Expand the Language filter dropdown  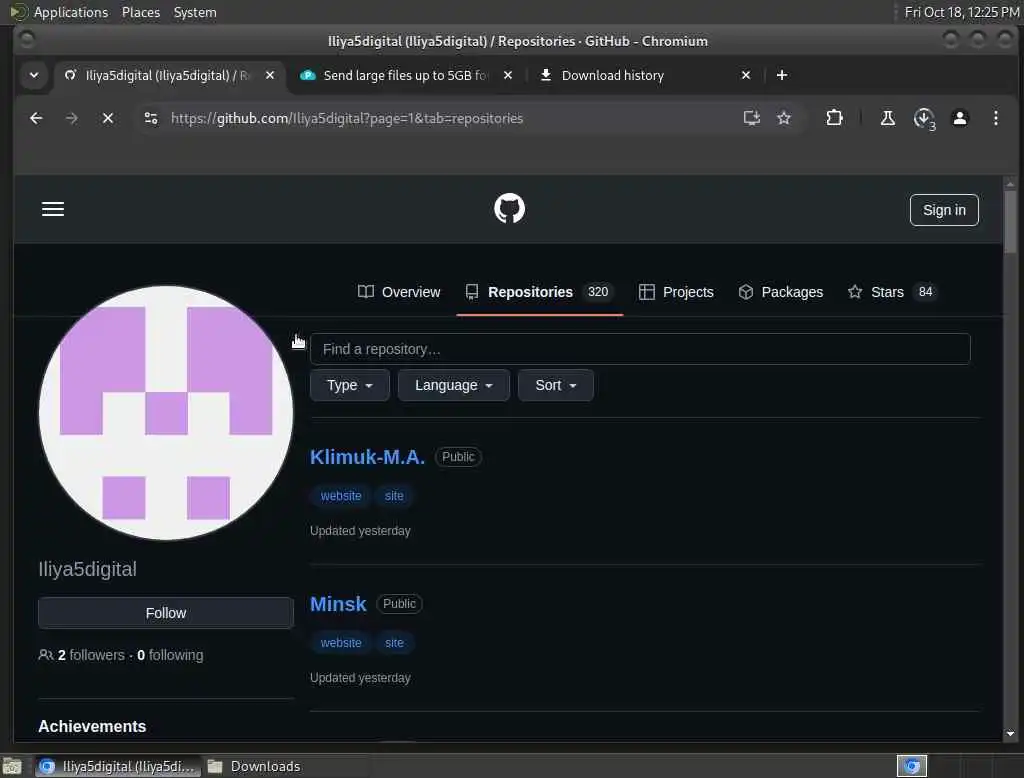click(x=454, y=385)
